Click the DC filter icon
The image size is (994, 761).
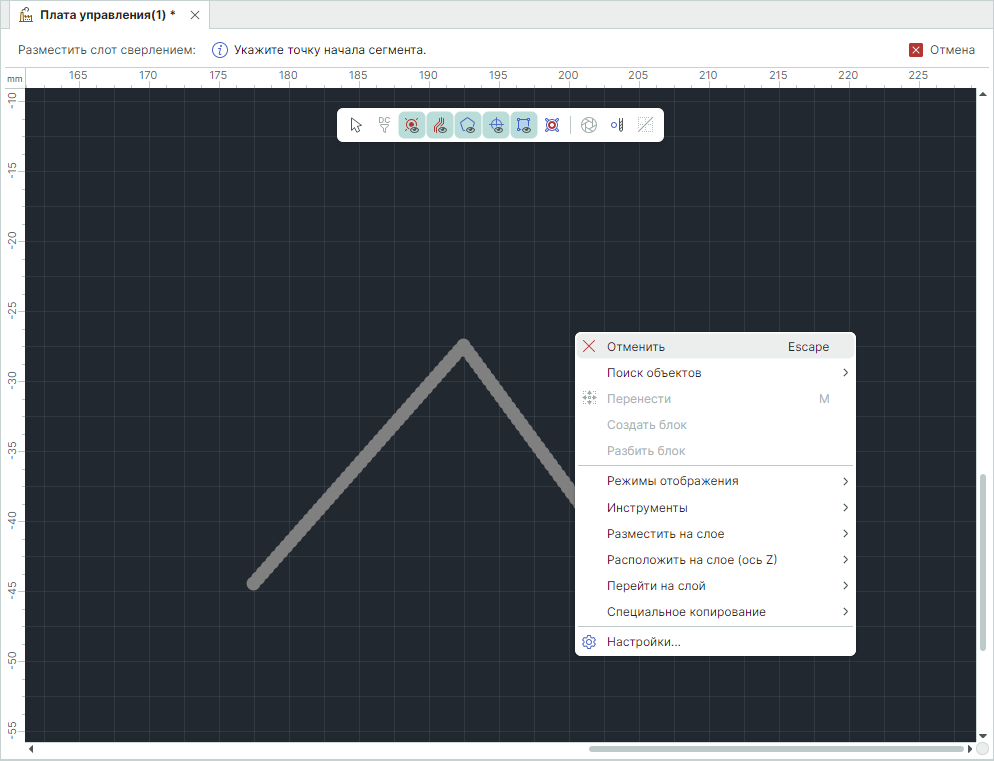(384, 125)
